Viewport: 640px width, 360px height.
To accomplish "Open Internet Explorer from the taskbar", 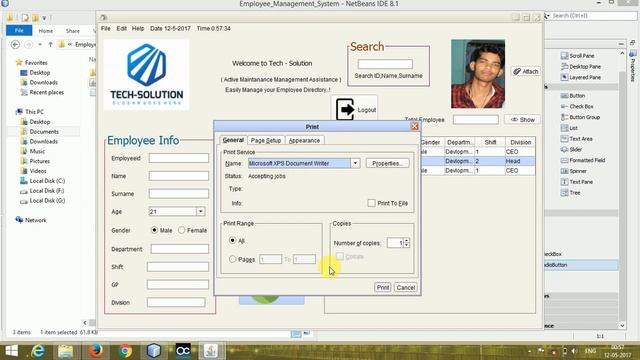I will point(38,351).
